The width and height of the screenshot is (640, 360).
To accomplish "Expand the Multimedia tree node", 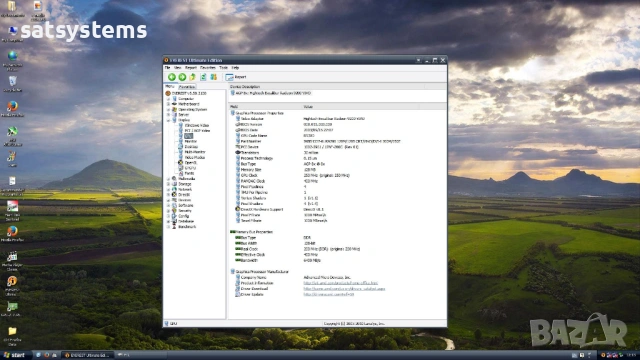I will click(168, 179).
